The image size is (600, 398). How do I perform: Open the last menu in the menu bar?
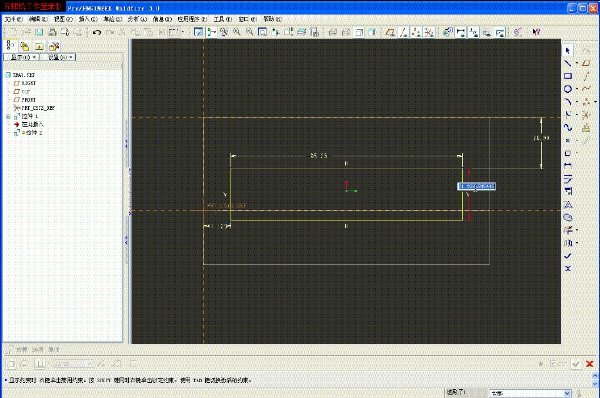[x=272, y=19]
